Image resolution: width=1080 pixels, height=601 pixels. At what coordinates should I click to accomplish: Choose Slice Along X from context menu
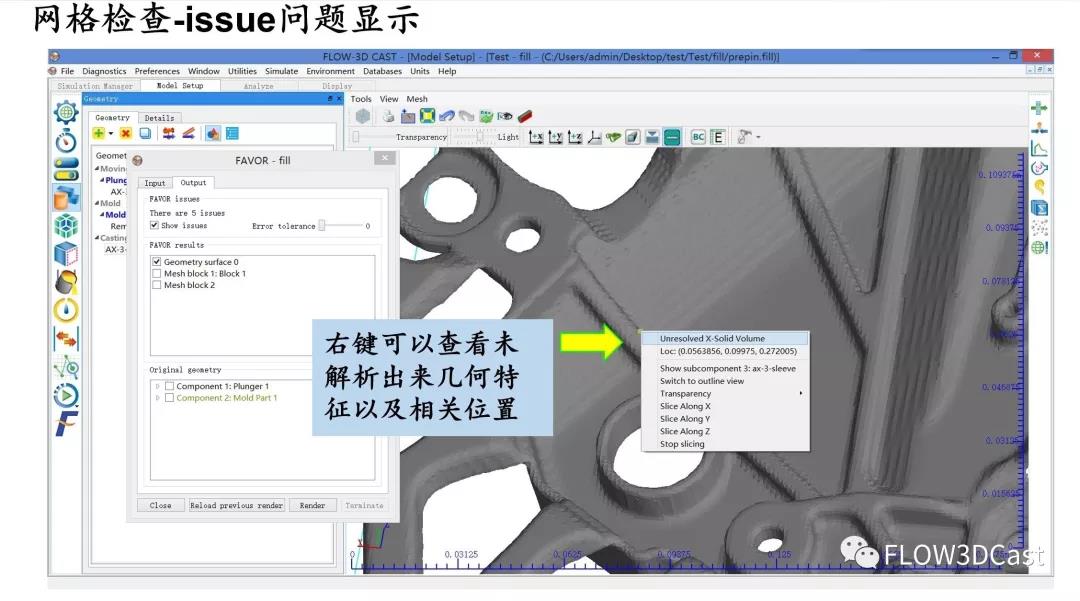pyautogui.click(x=685, y=406)
